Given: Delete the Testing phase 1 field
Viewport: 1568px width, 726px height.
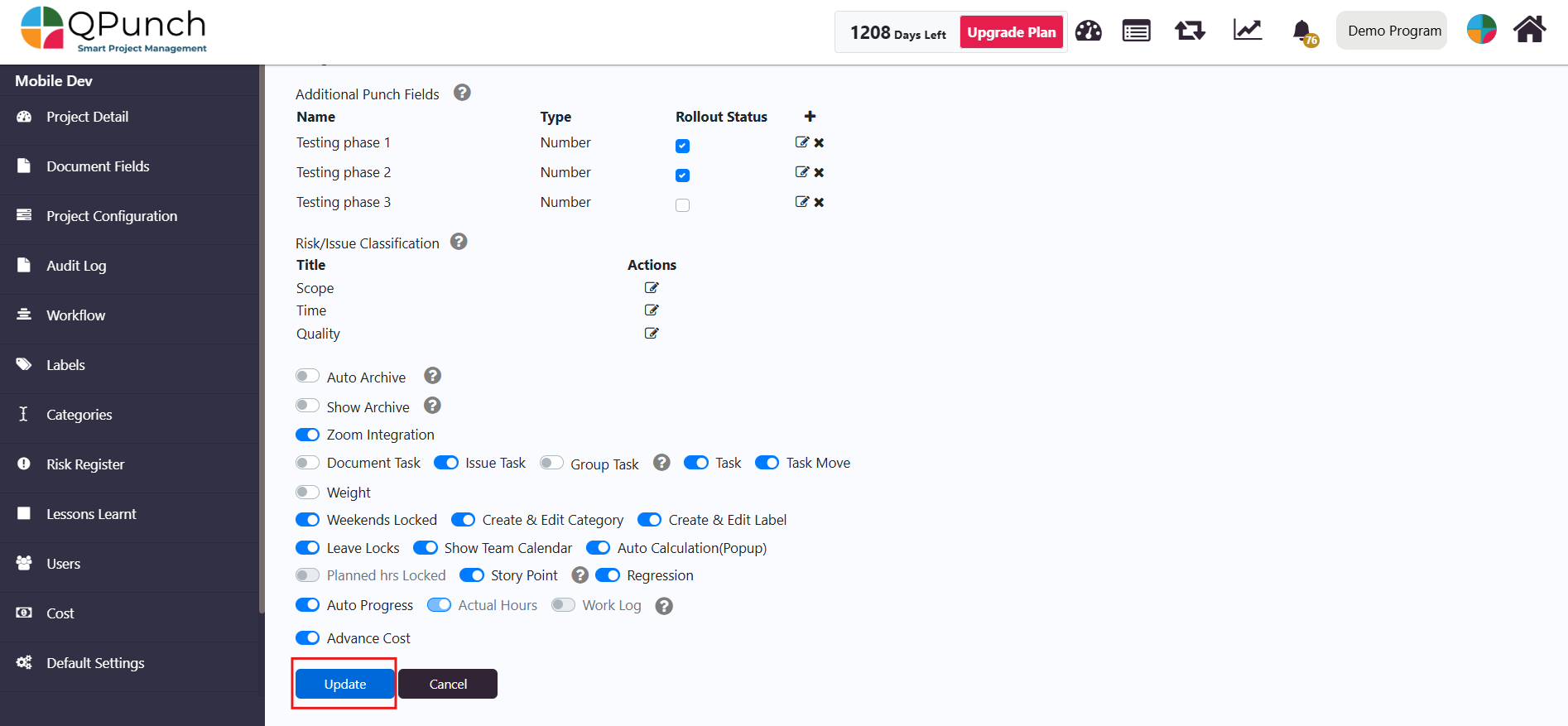Looking at the screenshot, I should point(819,142).
